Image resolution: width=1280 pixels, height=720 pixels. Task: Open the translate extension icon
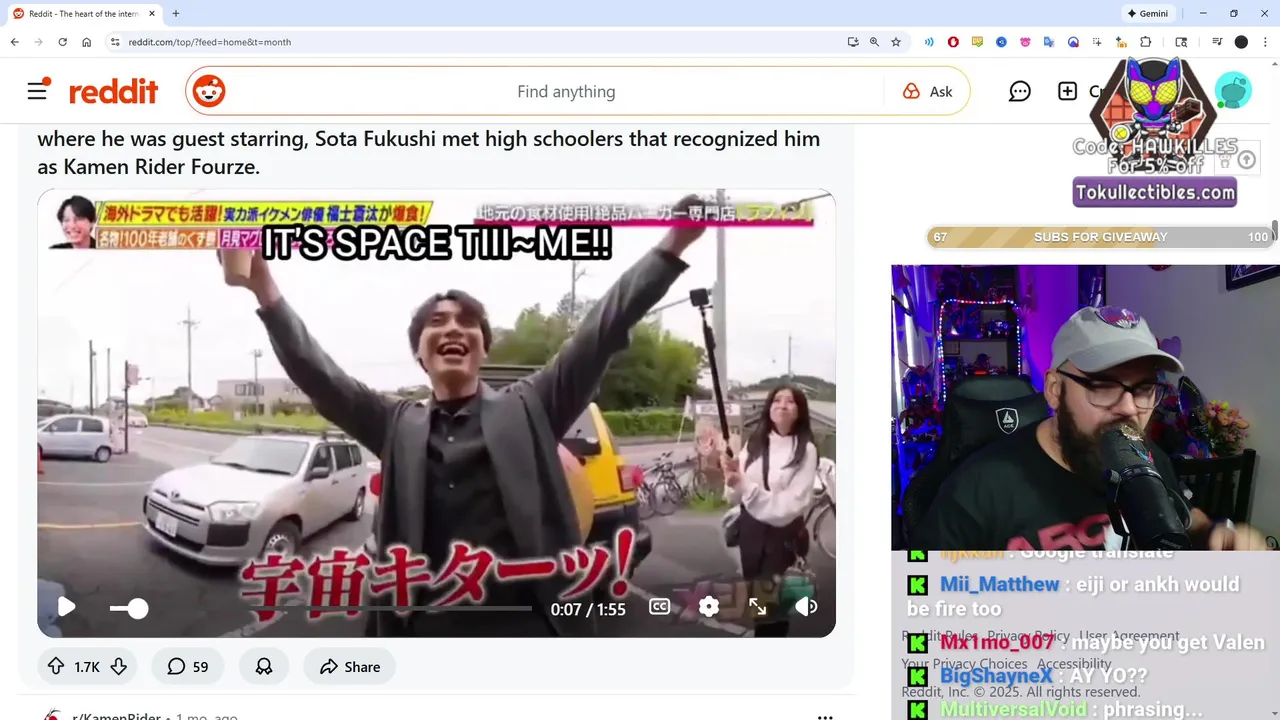point(1049,42)
